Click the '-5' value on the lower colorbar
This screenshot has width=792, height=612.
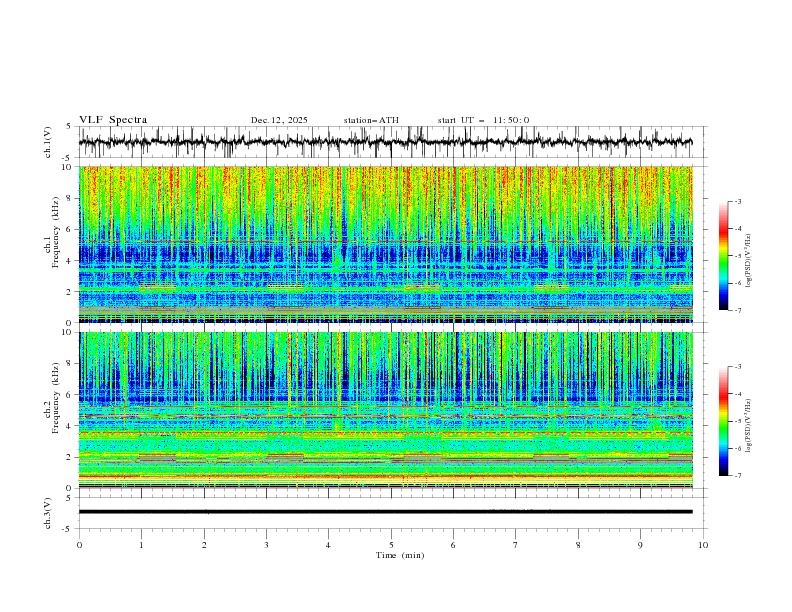coord(738,421)
